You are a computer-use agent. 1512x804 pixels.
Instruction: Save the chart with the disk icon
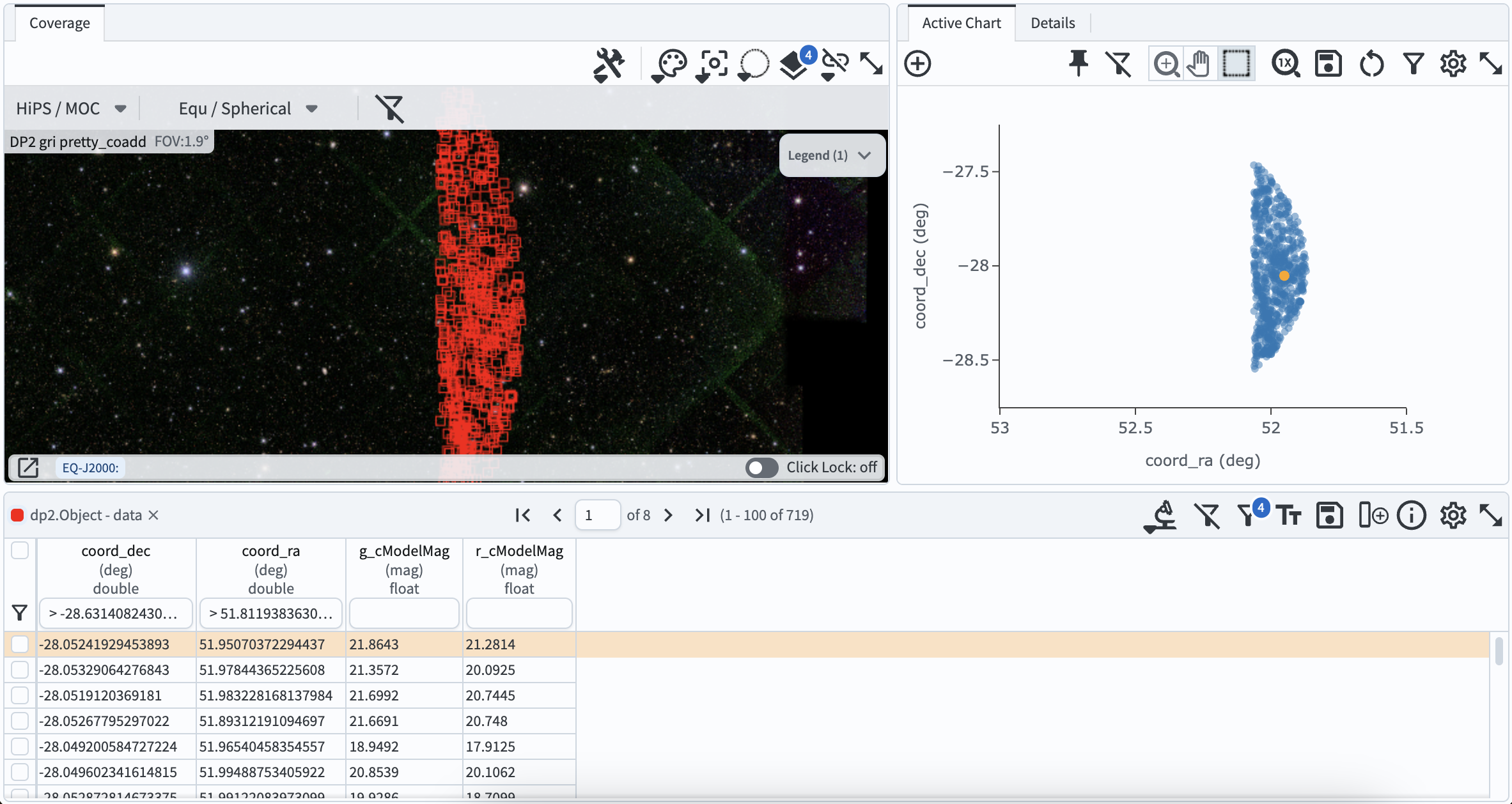click(x=1328, y=64)
